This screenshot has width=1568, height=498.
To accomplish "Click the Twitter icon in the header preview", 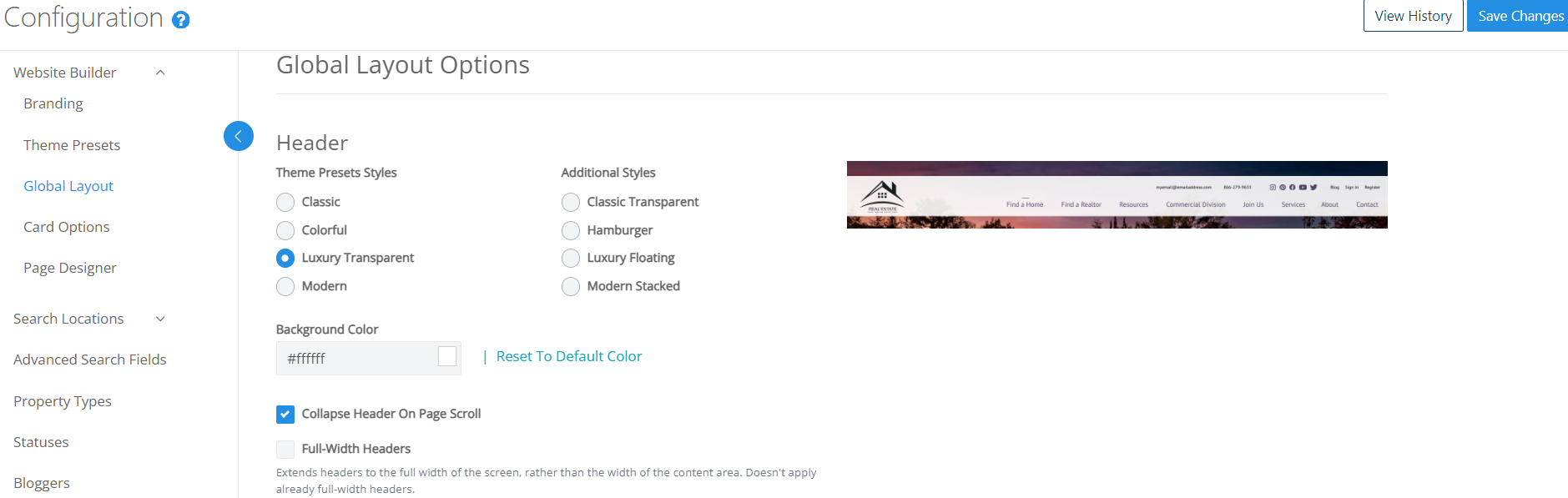I will tap(1313, 188).
